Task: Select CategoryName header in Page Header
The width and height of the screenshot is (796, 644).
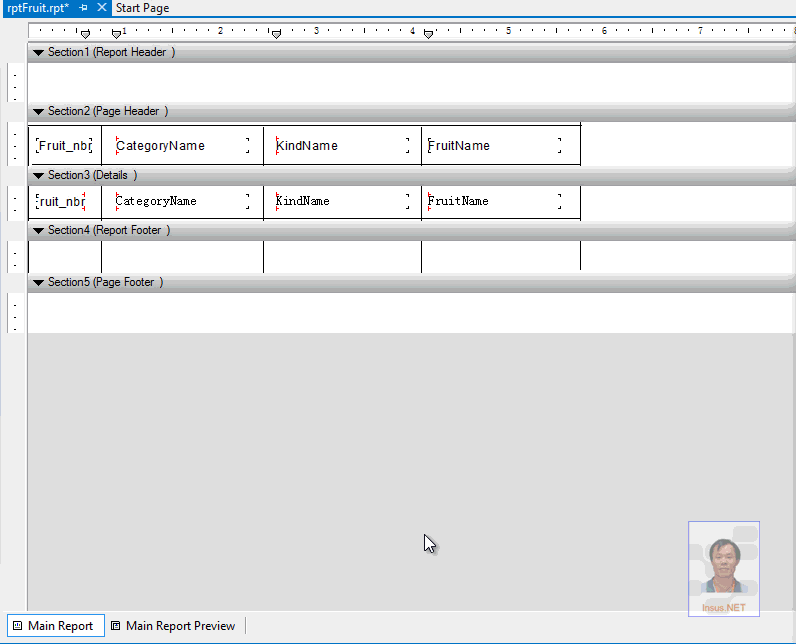Action: (x=182, y=146)
